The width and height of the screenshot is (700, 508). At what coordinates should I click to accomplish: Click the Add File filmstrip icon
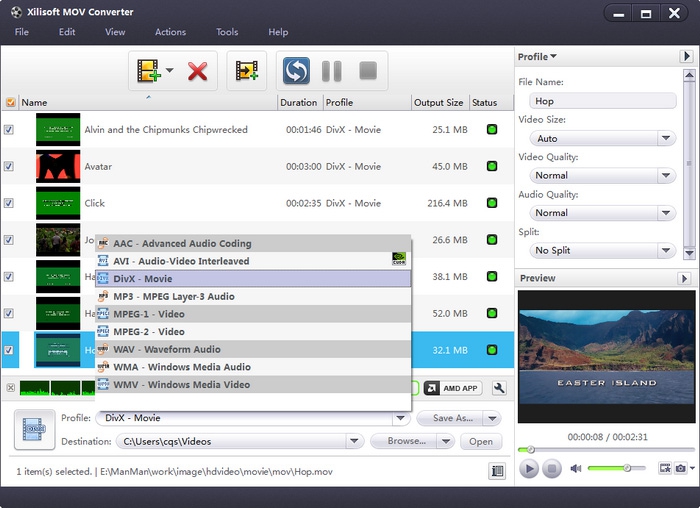[x=149, y=71]
